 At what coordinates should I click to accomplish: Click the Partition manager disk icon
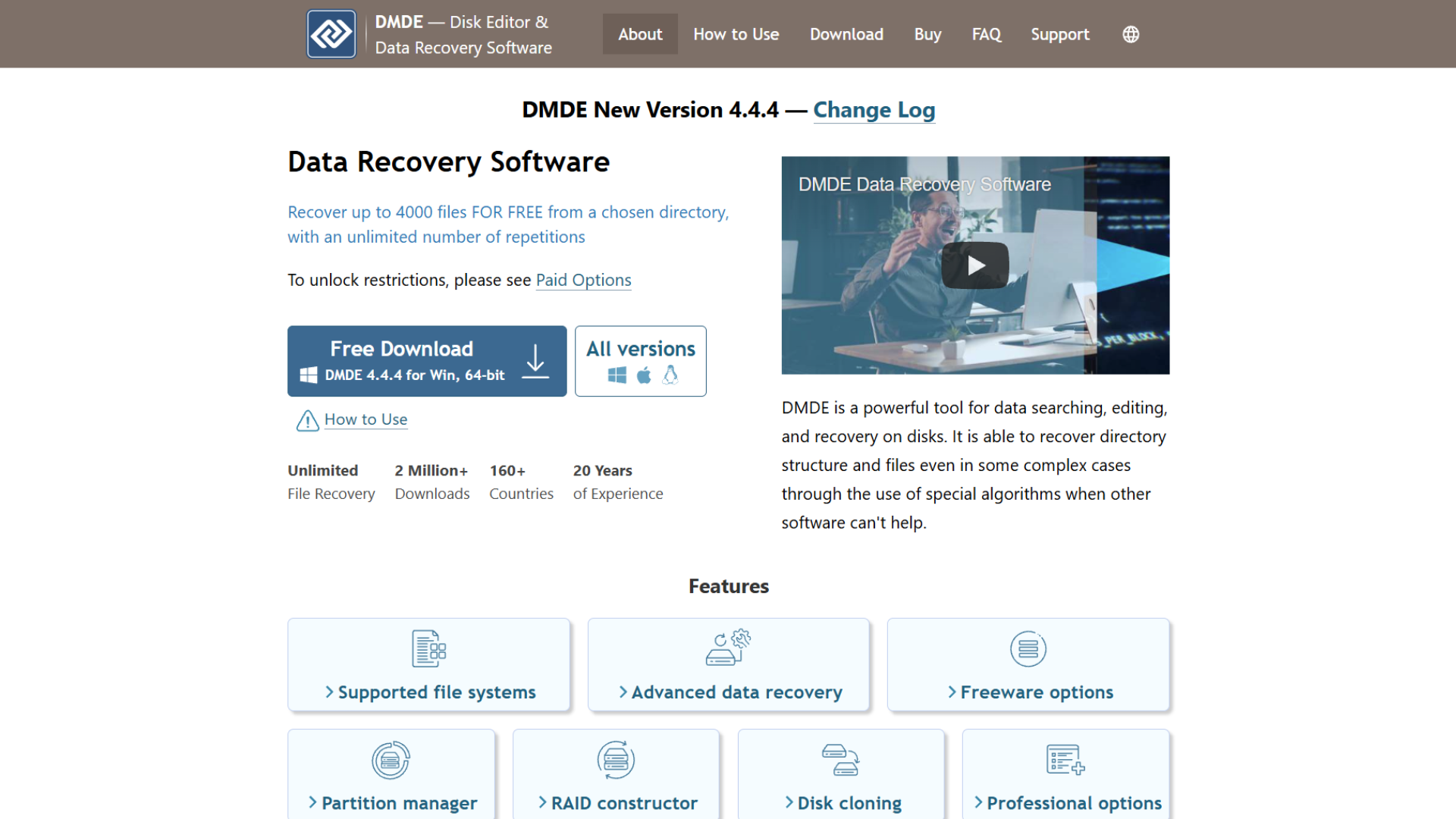[x=391, y=760]
